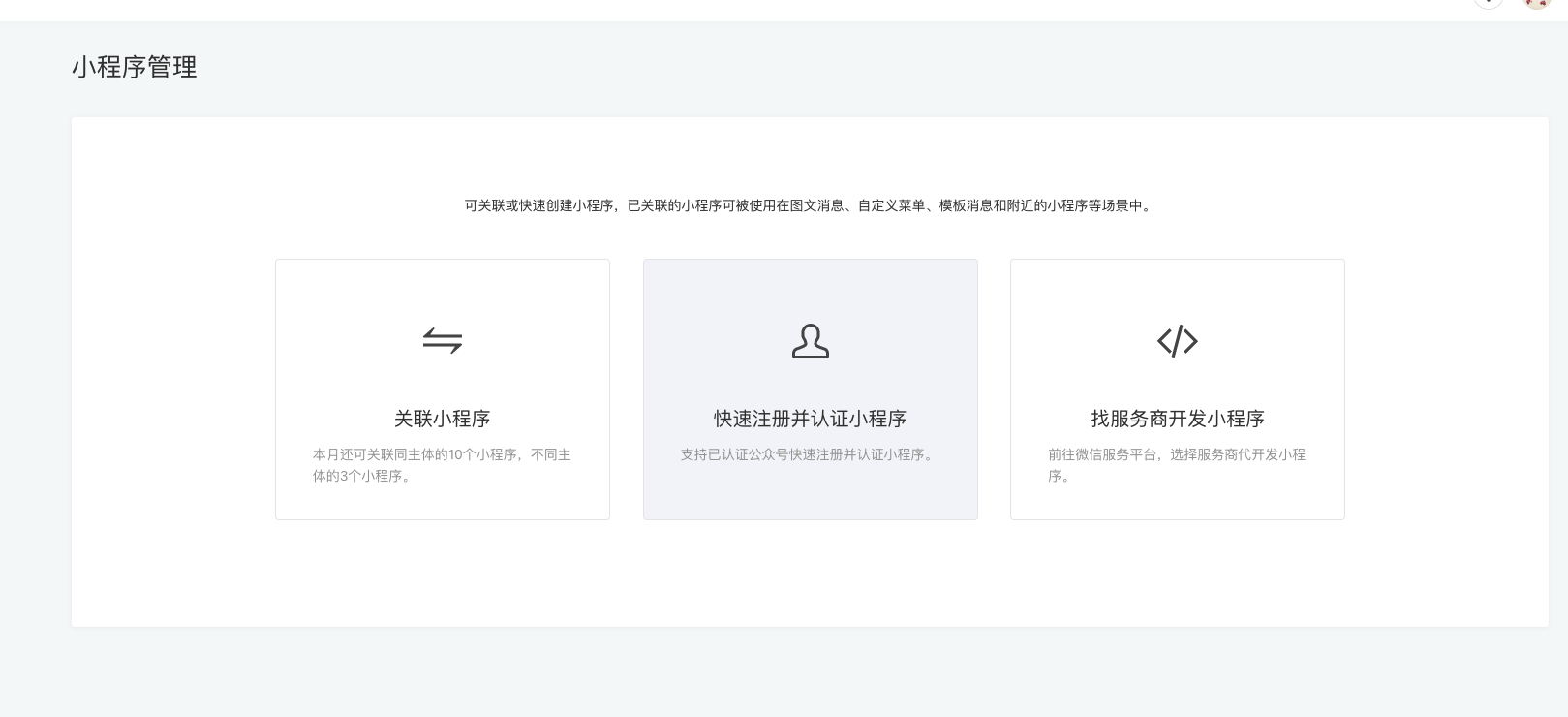
Task: Click the person silhouette registration icon
Action: (811, 341)
